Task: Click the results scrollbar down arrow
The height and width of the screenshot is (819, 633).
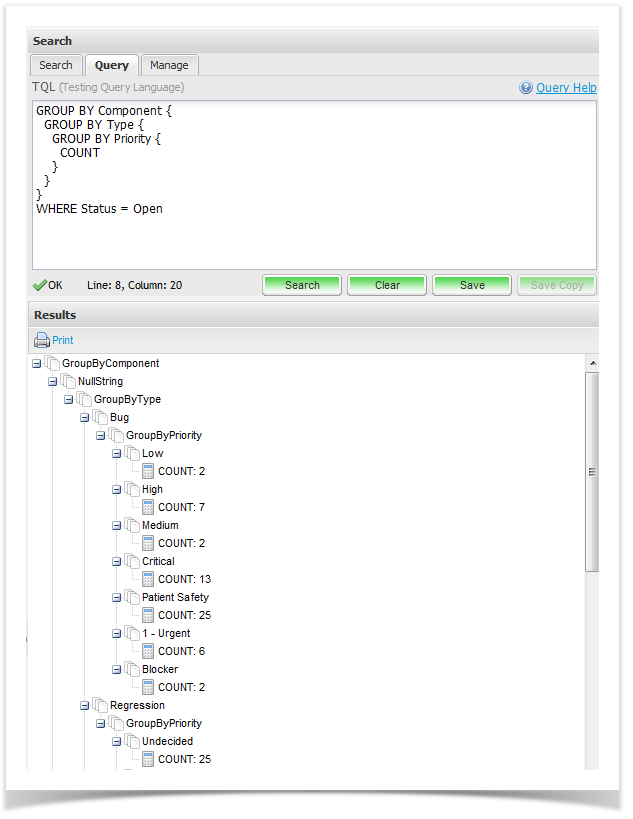Action: tap(592, 763)
